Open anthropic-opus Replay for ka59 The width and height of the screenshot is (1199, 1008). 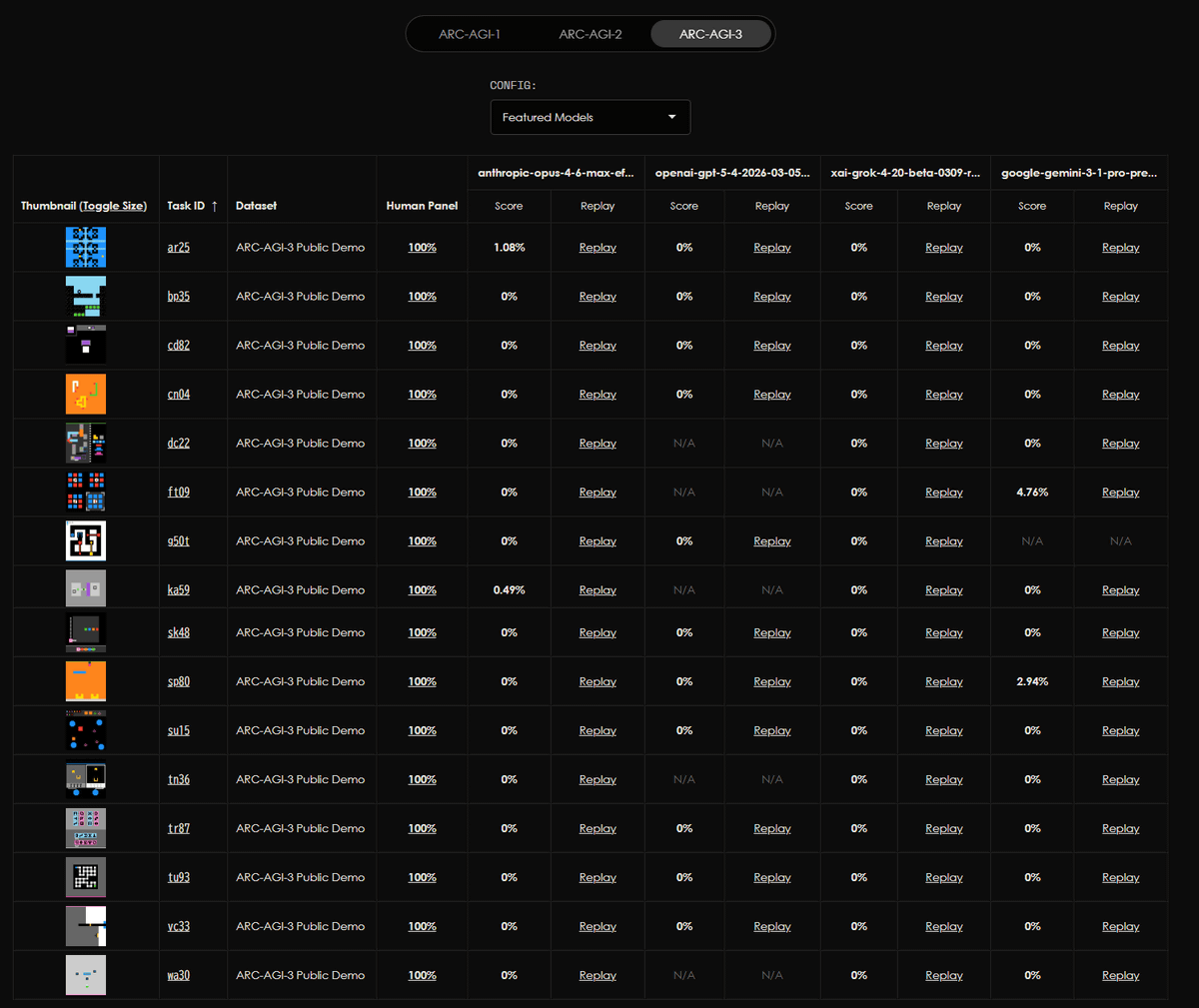point(598,590)
